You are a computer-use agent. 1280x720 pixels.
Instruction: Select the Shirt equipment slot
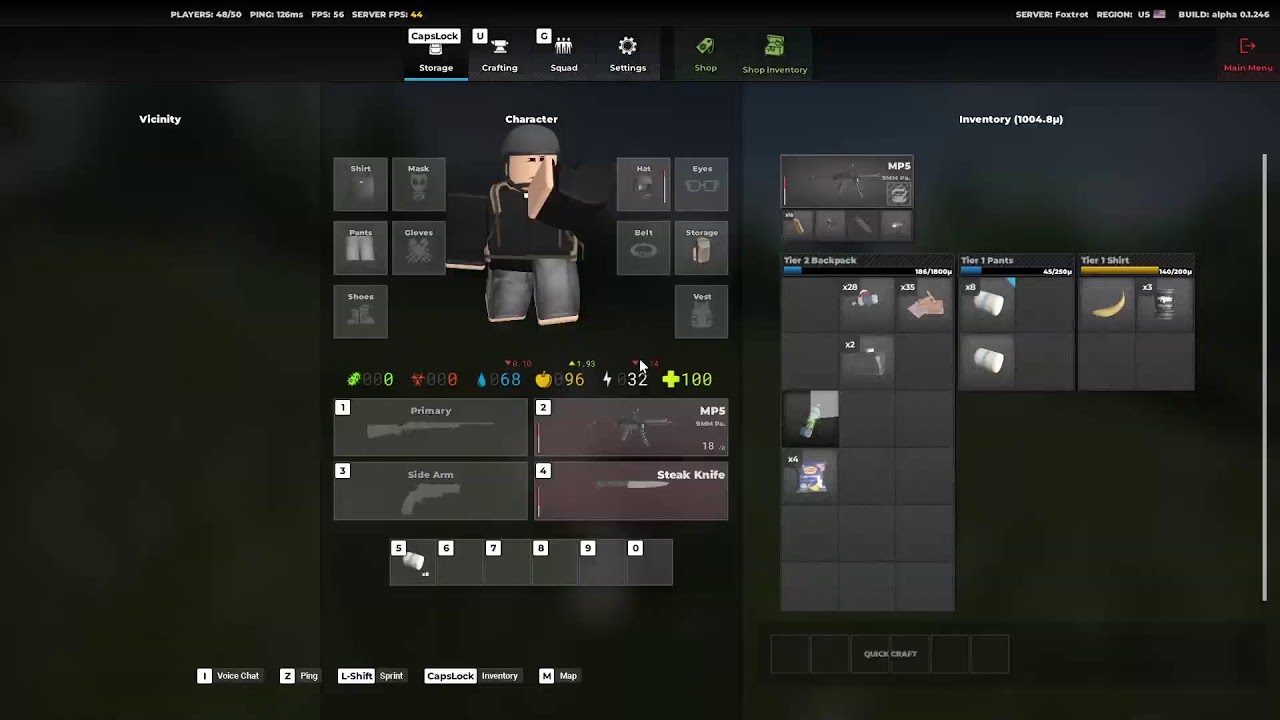pos(360,184)
